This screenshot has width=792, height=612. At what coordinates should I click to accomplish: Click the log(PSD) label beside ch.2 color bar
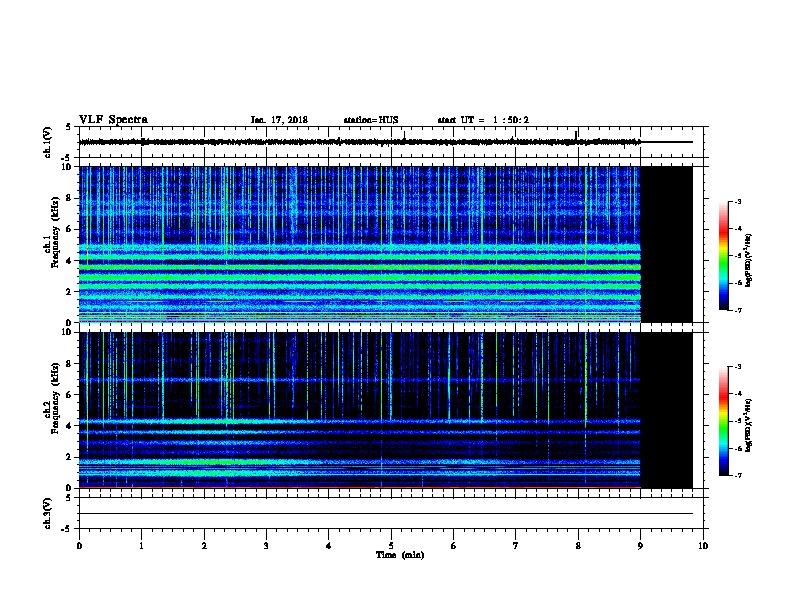[x=749, y=425]
